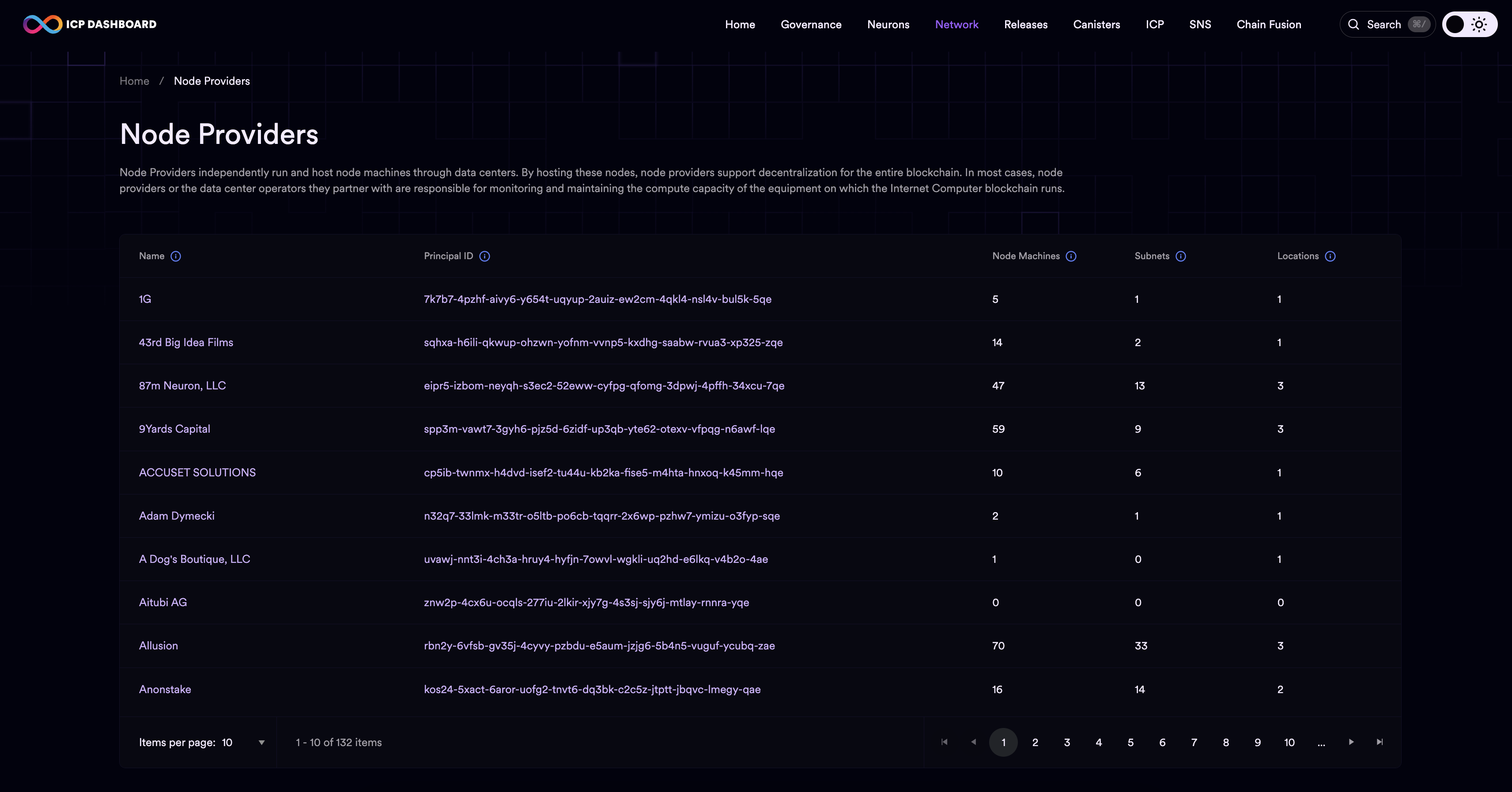Screen dimensions: 1512x792
Task: Click principal ID starting with eipr5-izbom
Action: click(604, 386)
